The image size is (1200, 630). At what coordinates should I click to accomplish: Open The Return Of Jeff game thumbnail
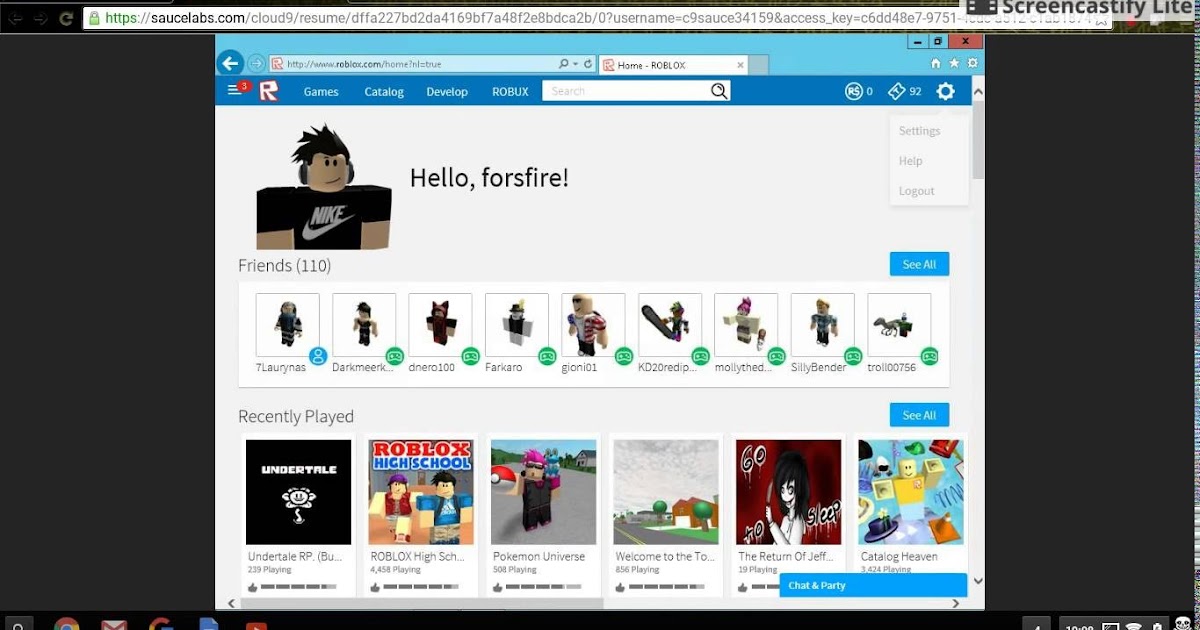(x=789, y=492)
